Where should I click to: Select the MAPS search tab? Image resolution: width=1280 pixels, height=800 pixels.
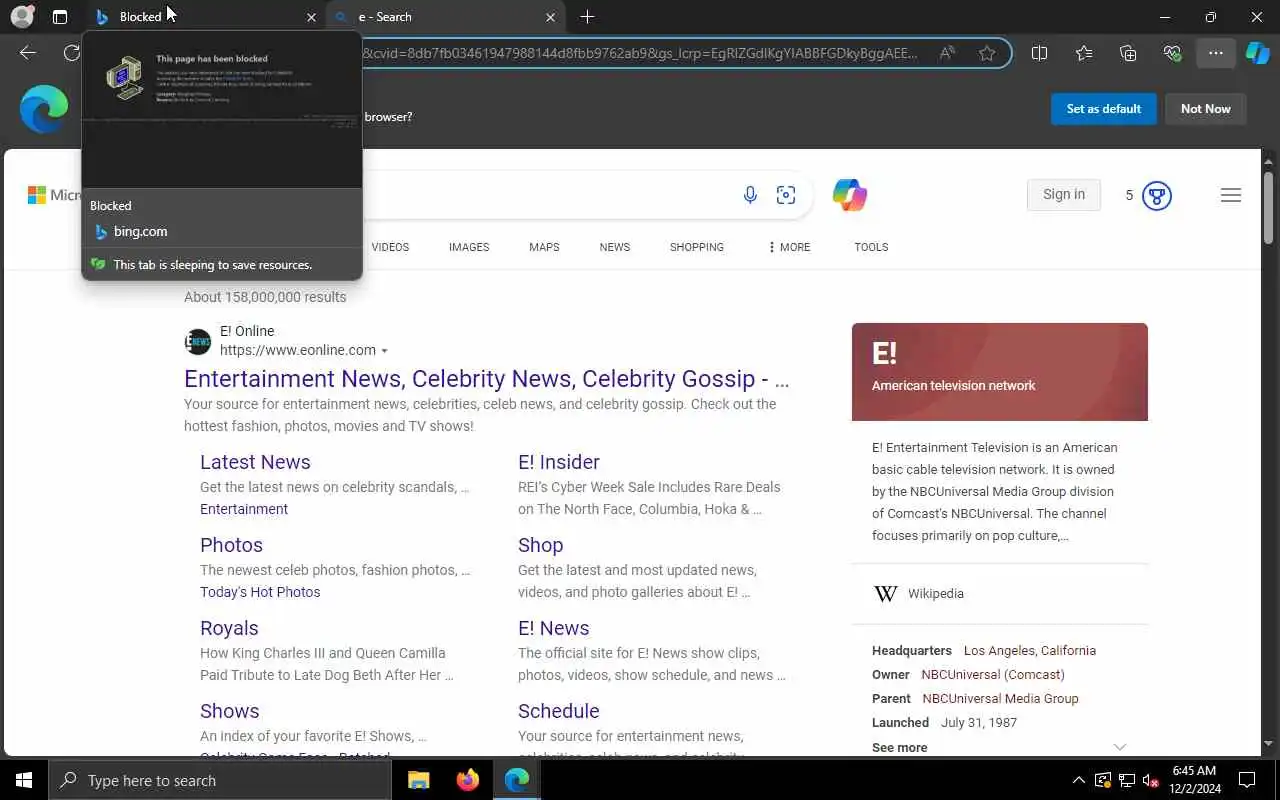tap(544, 247)
